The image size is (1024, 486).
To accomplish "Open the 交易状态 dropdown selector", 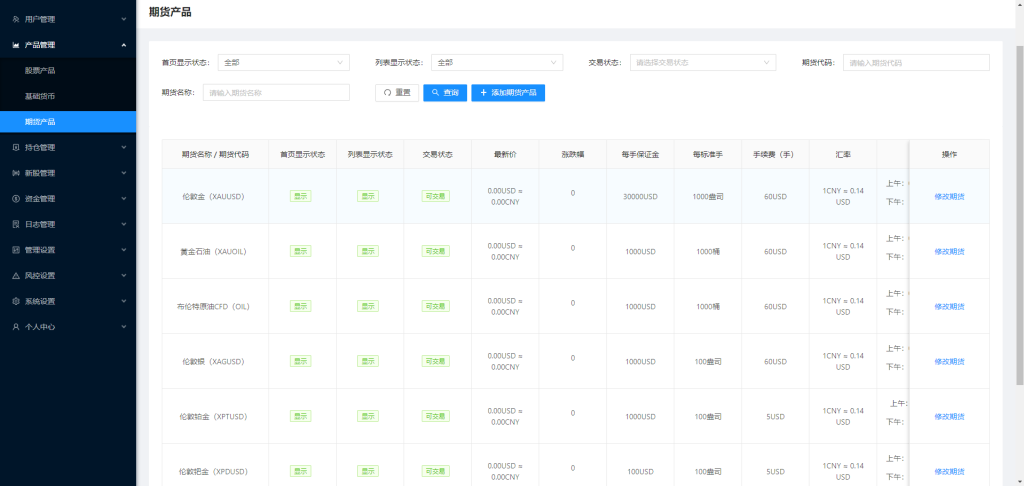I will 703,62.
